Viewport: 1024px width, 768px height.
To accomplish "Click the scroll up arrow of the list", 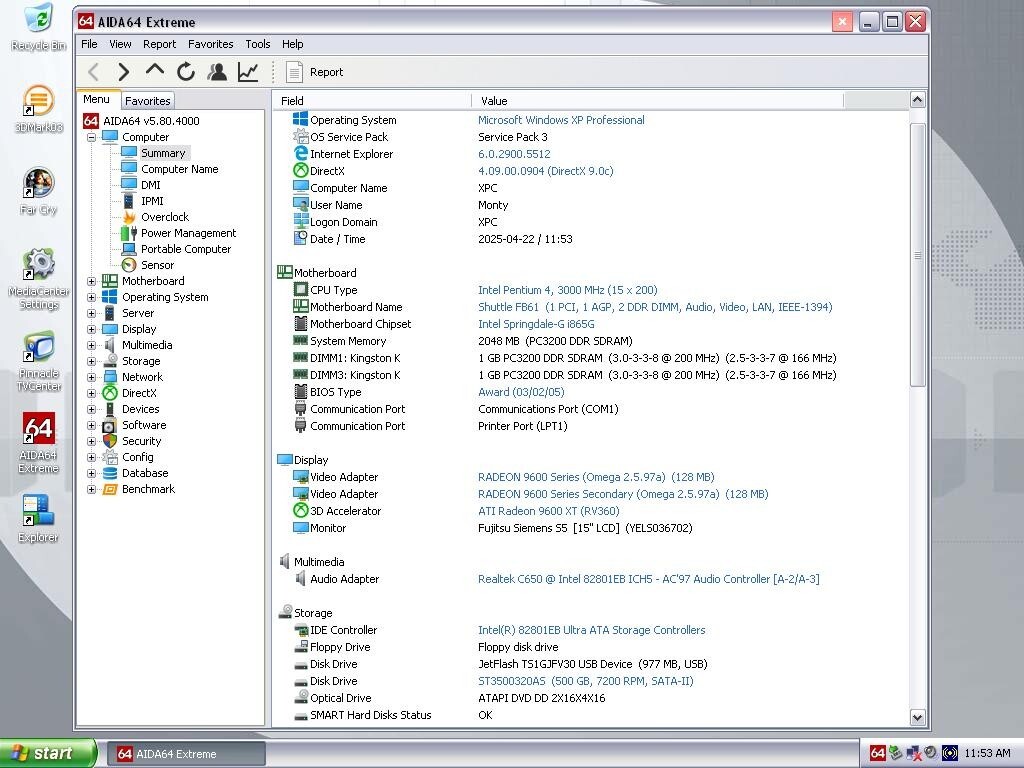I will point(918,100).
